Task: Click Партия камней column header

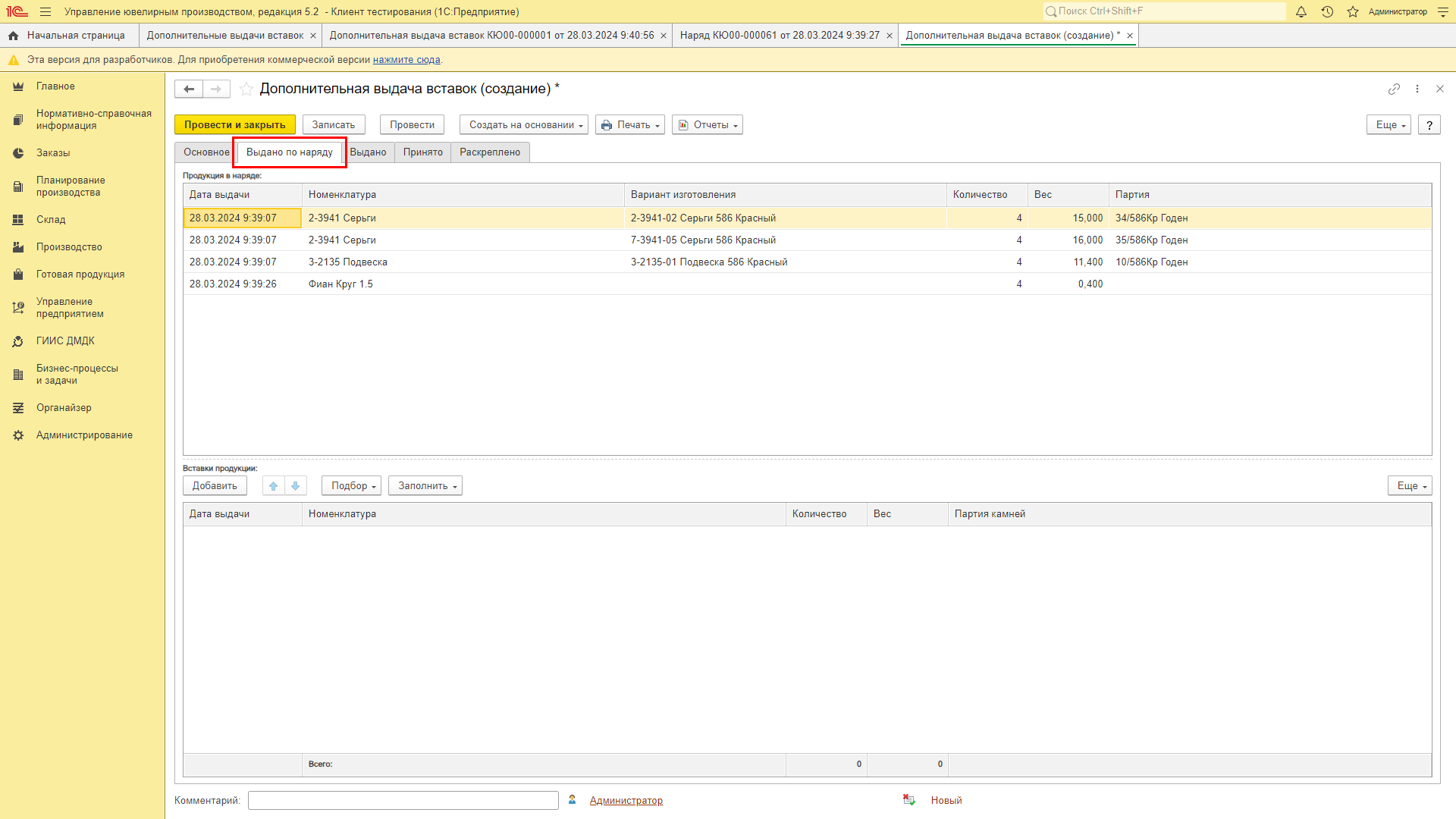Action: [x=1190, y=514]
